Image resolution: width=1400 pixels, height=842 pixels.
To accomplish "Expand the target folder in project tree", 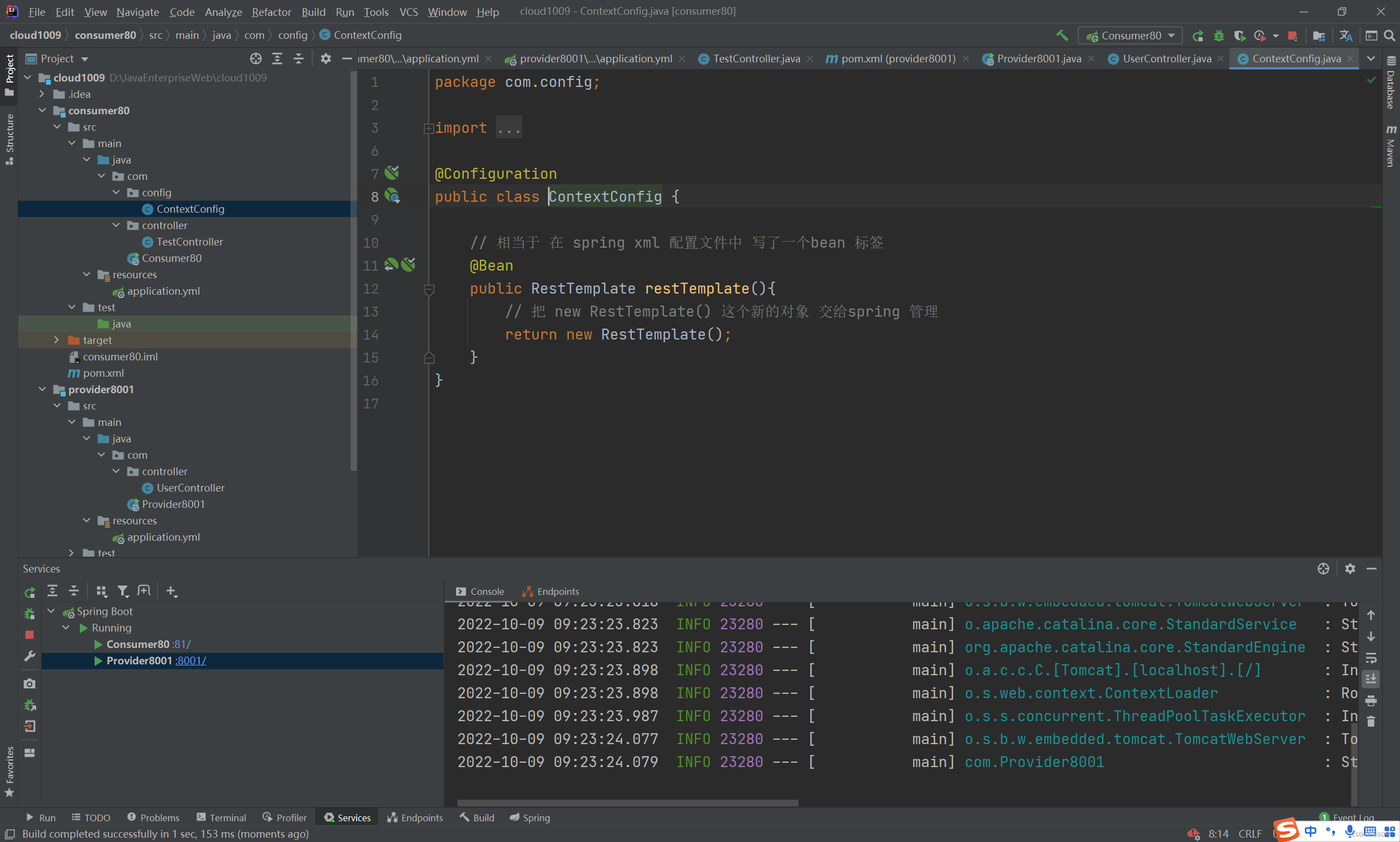I will [56, 340].
